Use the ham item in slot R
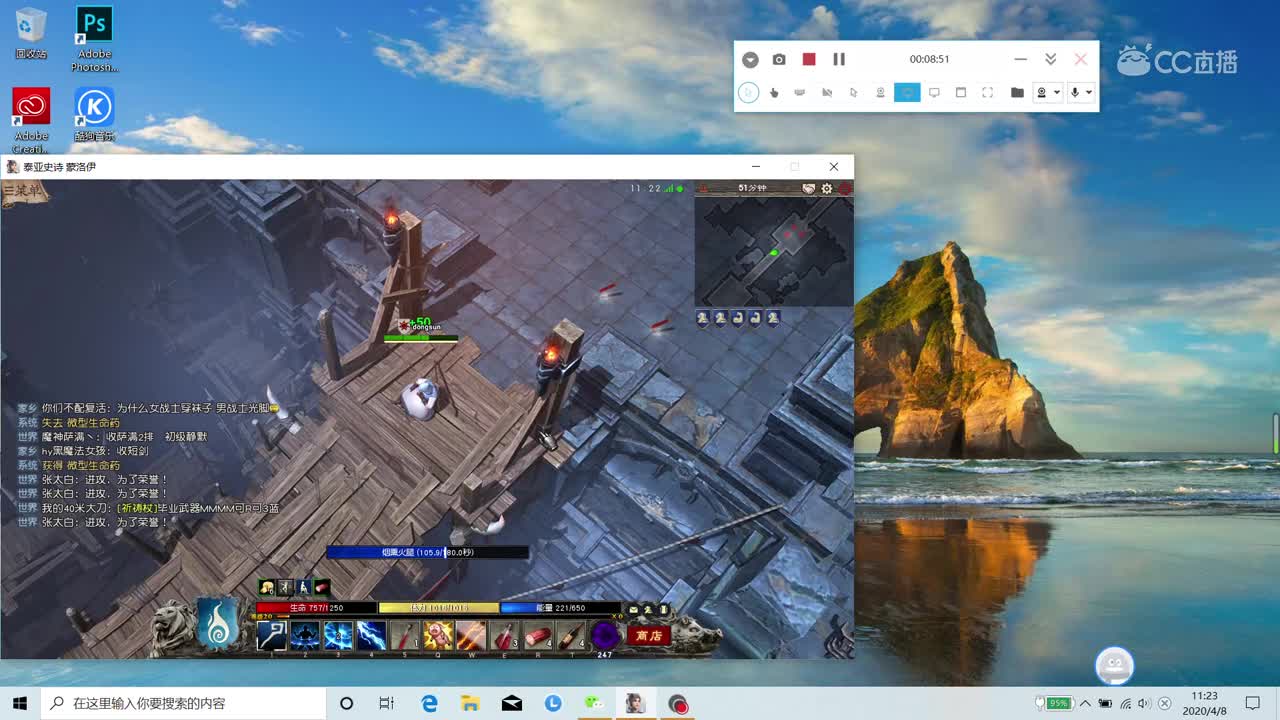1280x720 pixels. coord(538,635)
